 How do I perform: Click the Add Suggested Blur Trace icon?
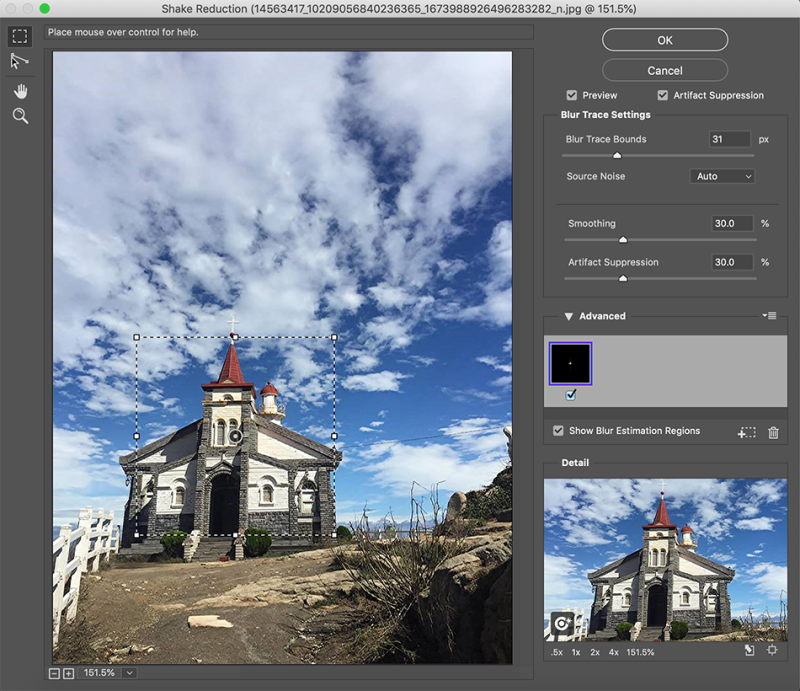746,433
